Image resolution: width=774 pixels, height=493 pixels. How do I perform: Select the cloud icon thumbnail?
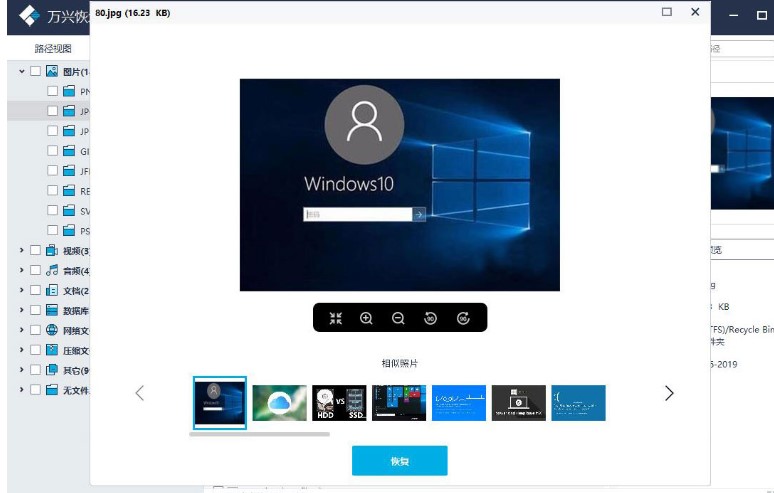pyautogui.click(x=279, y=403)
